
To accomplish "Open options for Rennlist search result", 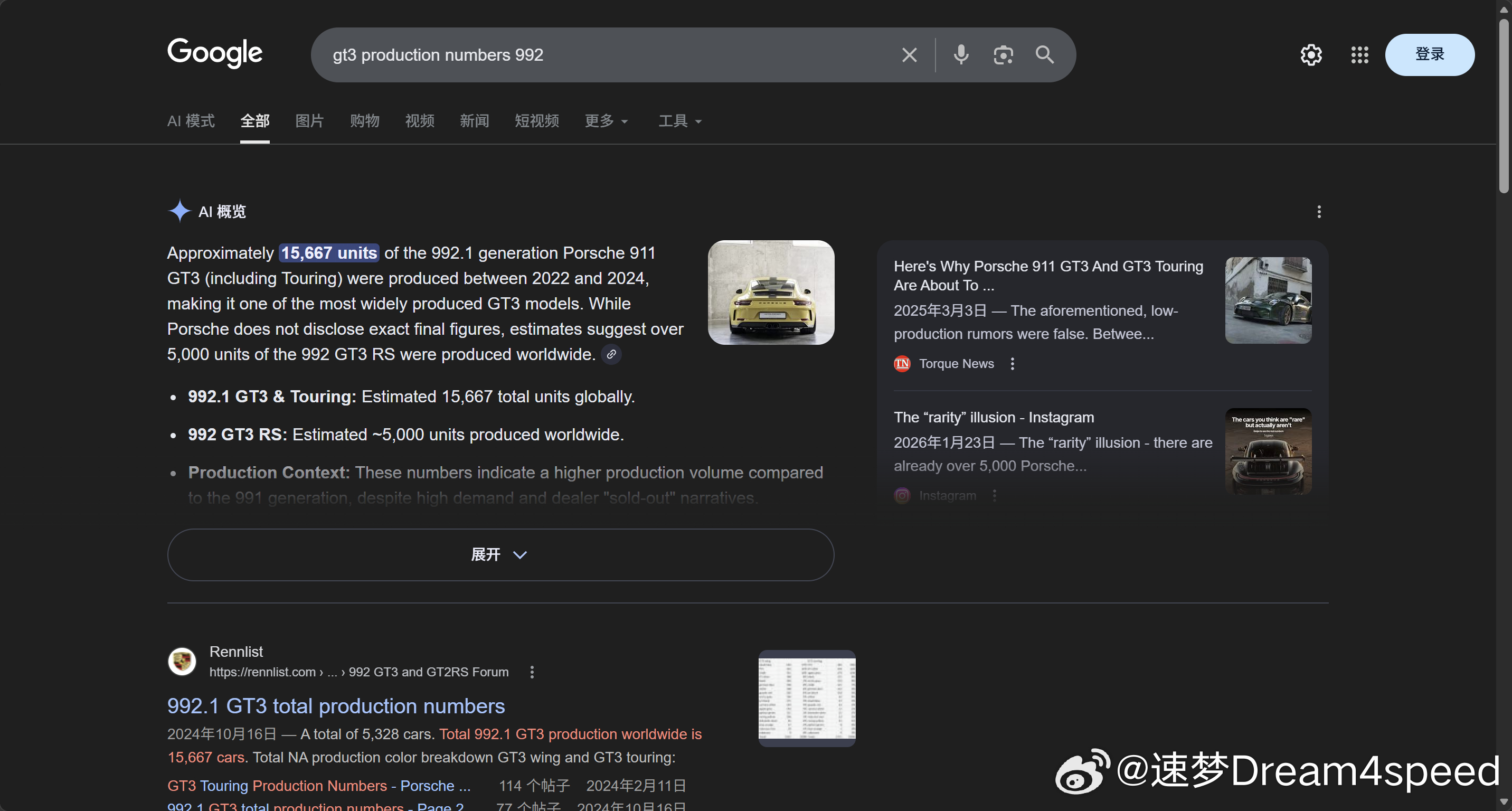I will coord(532,672).
